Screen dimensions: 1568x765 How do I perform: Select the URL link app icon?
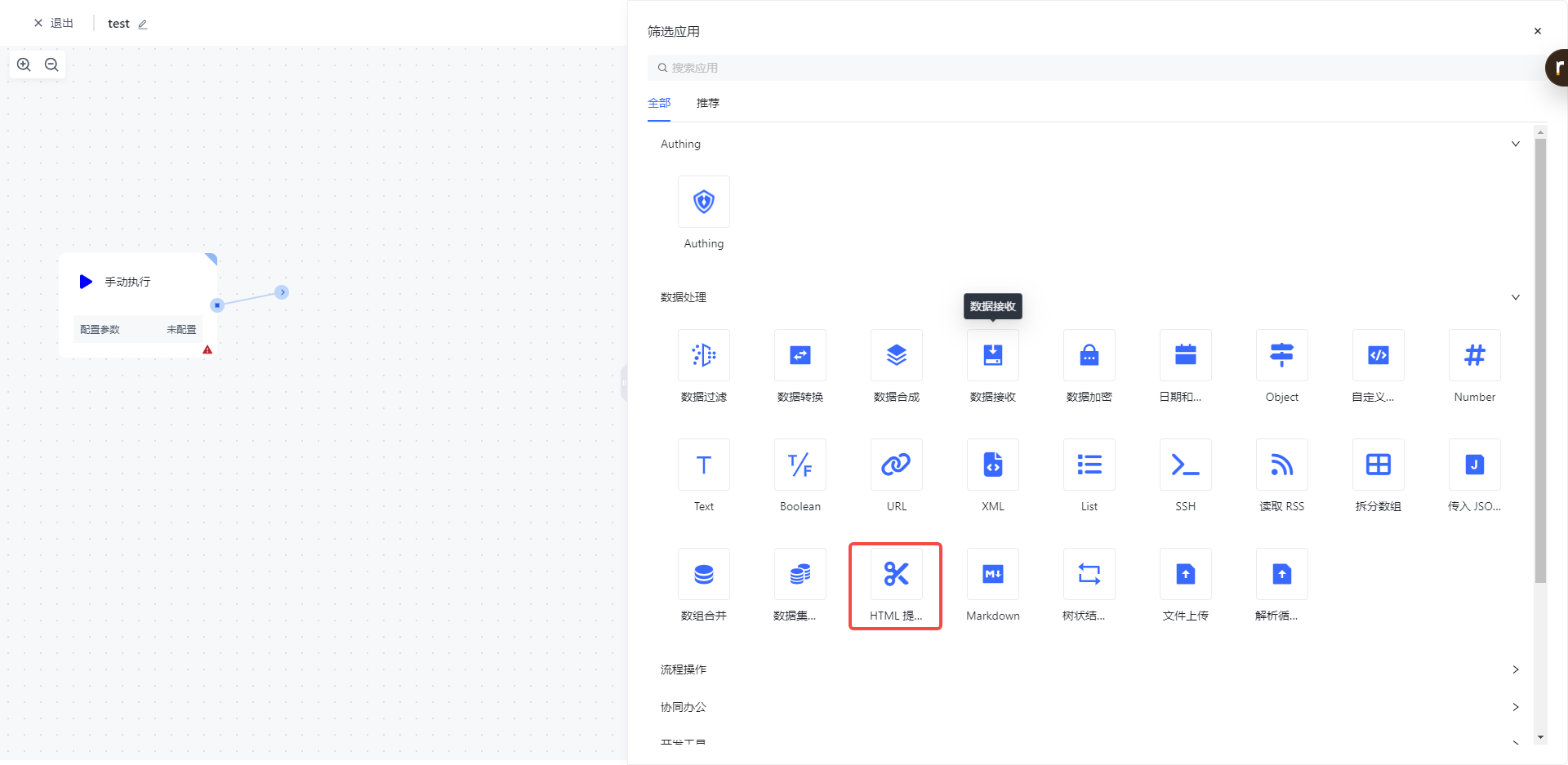(x=896, y=465)
